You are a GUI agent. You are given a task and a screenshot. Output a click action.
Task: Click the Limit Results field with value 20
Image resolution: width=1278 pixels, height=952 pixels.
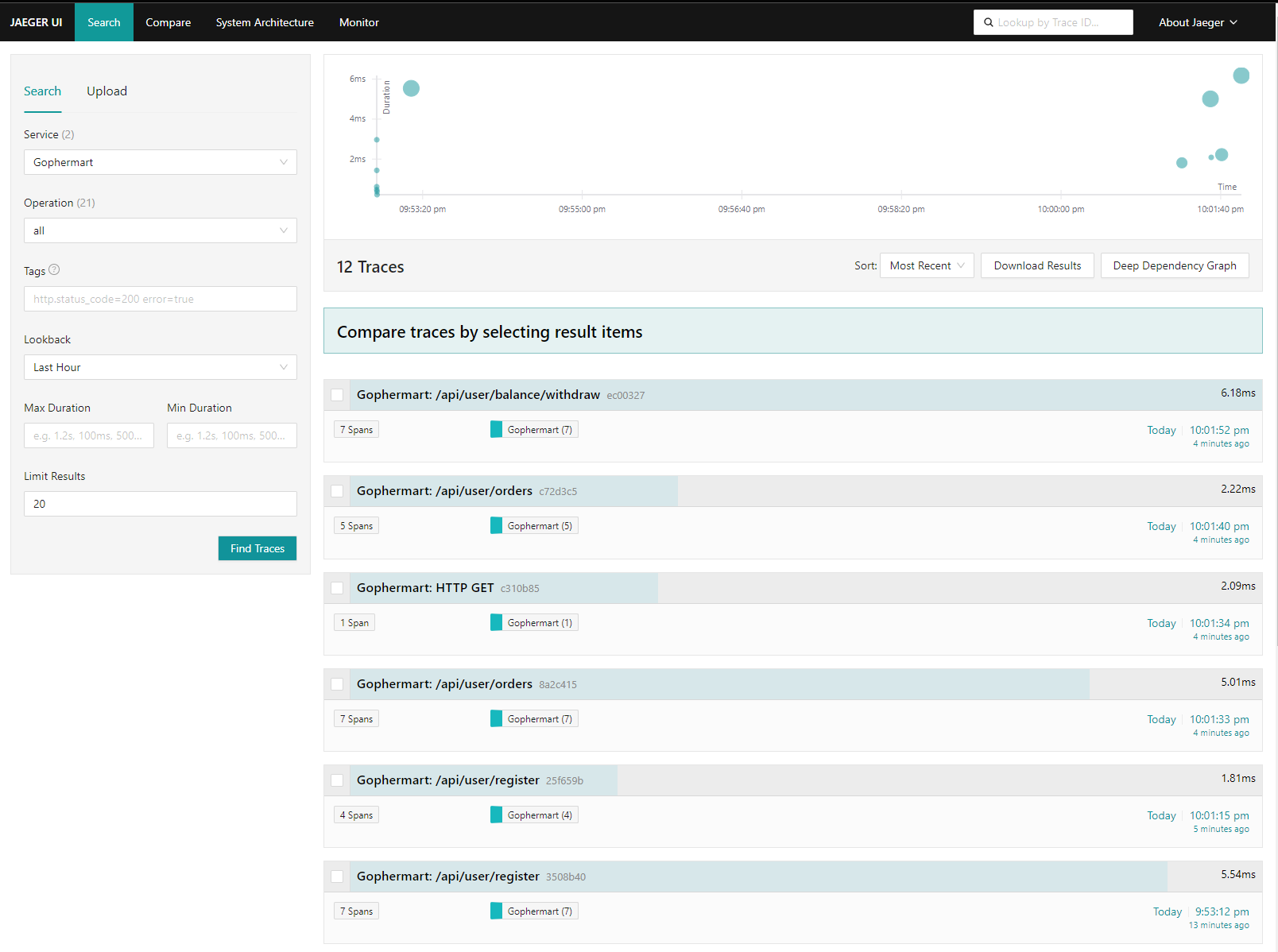(161, 504)
